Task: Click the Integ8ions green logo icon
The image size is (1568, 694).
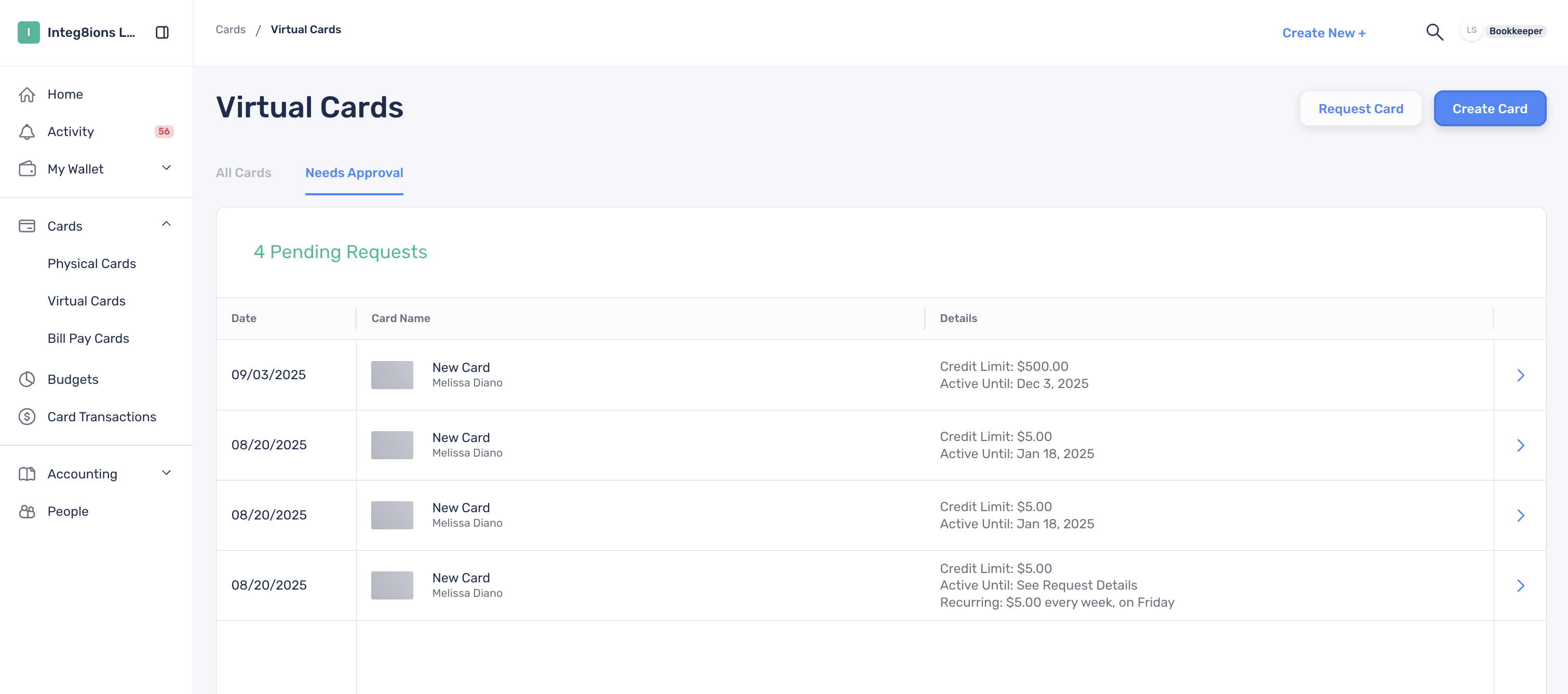Action: (29, 32)
